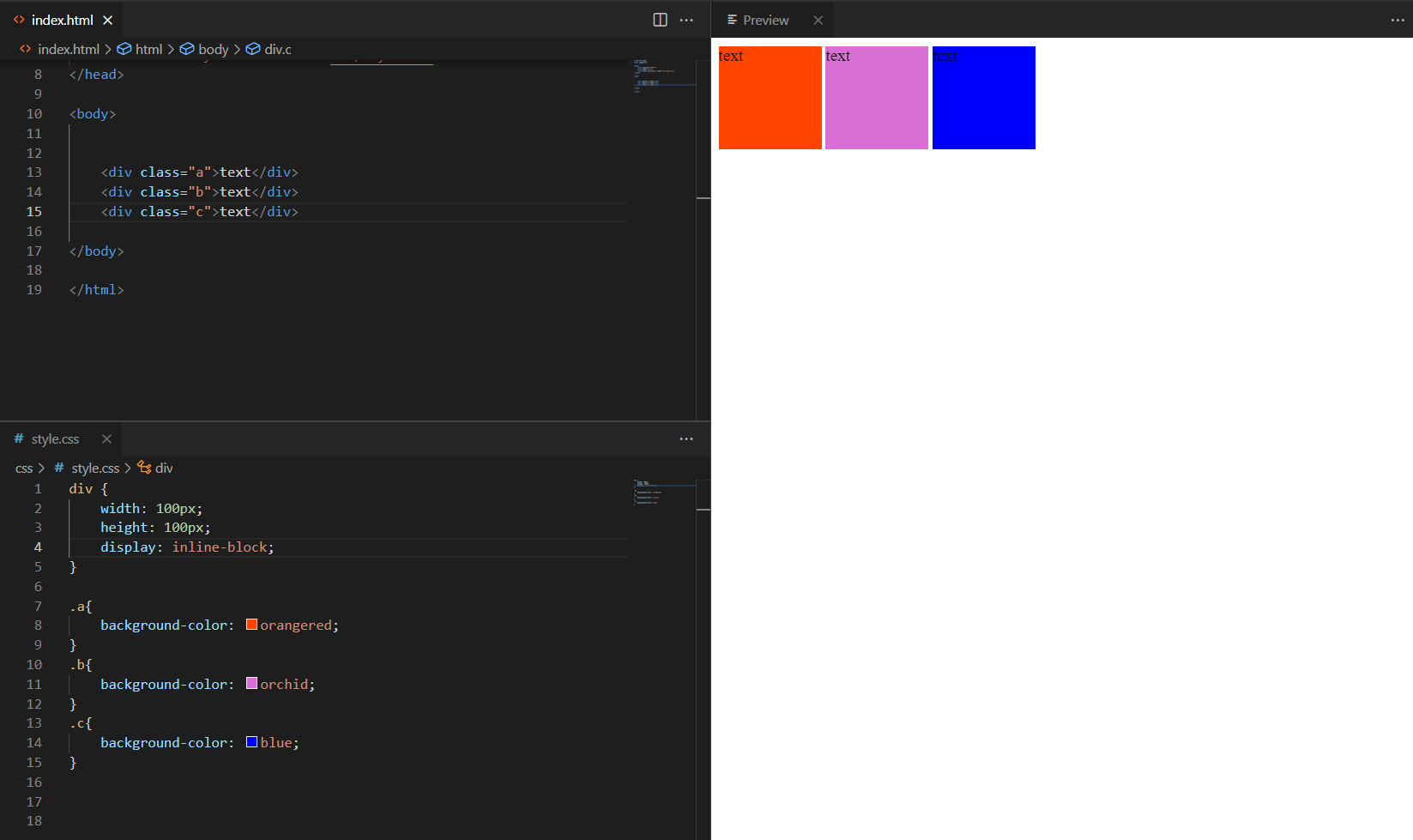Click the orchid color swatch
This screenshot has width=1413, height=840.
tap(251, 683)
